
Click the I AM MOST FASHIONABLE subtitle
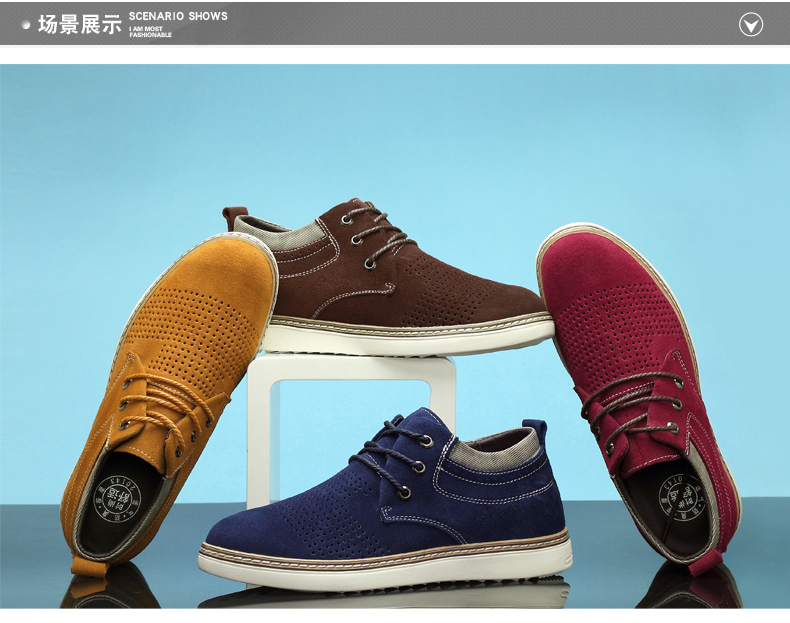[x=150, y=32]
